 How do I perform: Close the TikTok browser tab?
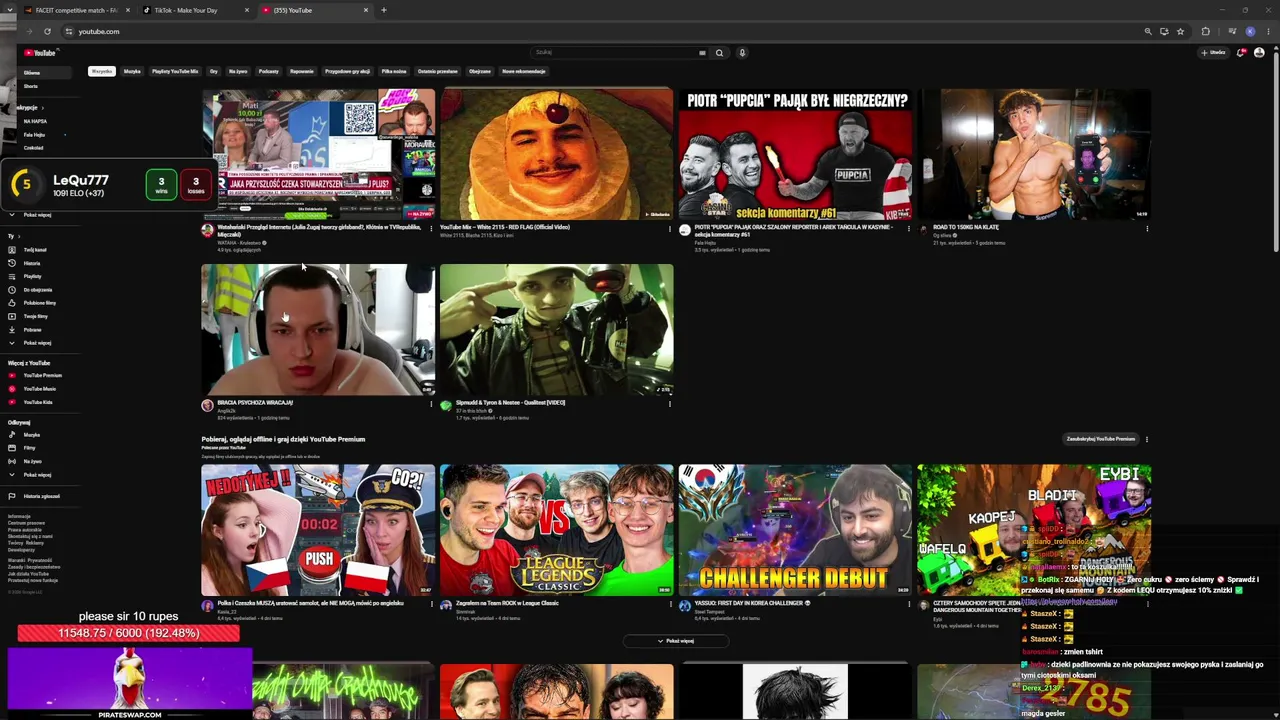(247, 10)
